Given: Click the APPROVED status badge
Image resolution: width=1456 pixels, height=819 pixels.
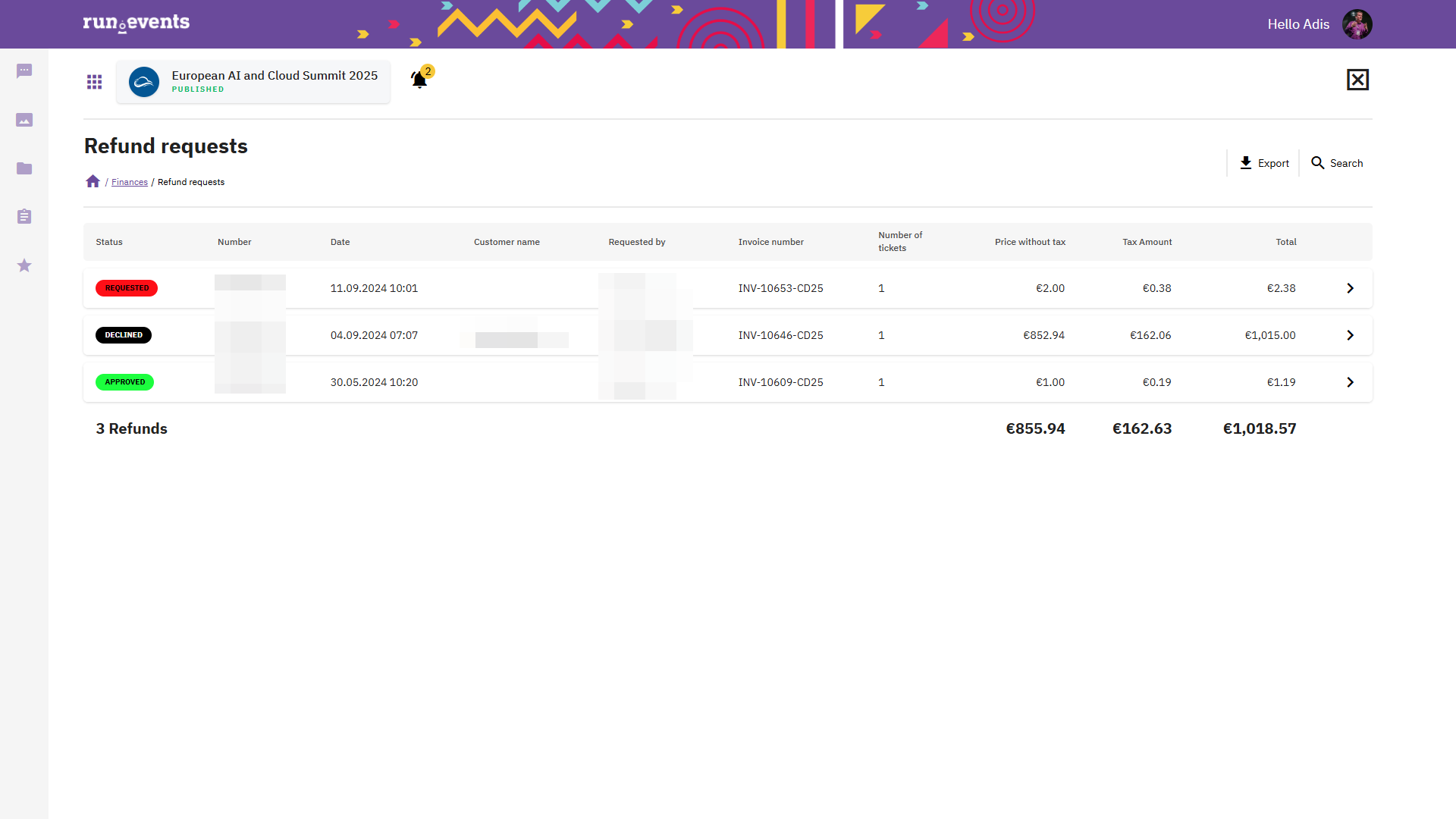Looking at the screenshot, I should (124, 382).
